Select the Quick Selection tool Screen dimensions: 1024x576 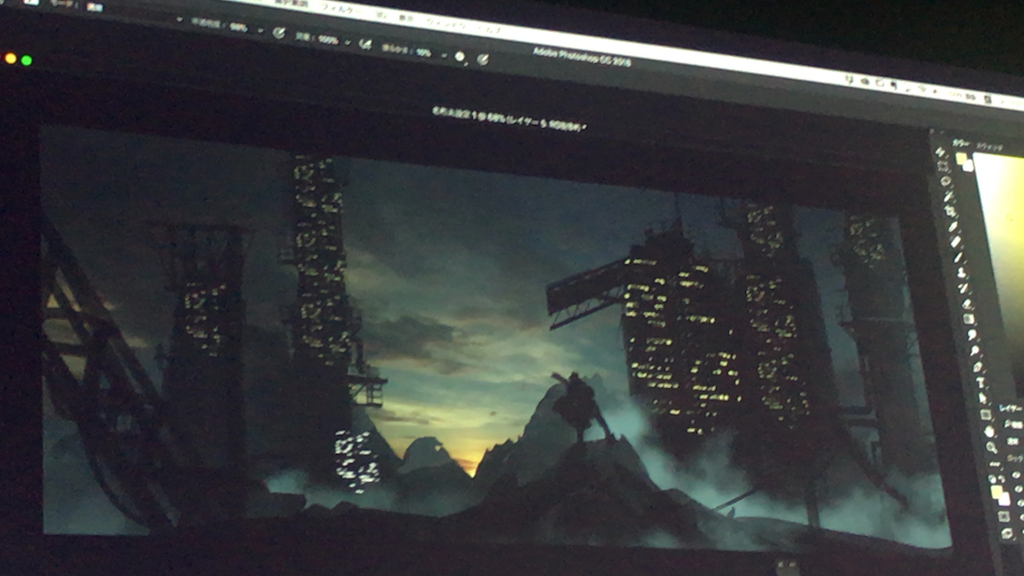(x=949, y=196)
